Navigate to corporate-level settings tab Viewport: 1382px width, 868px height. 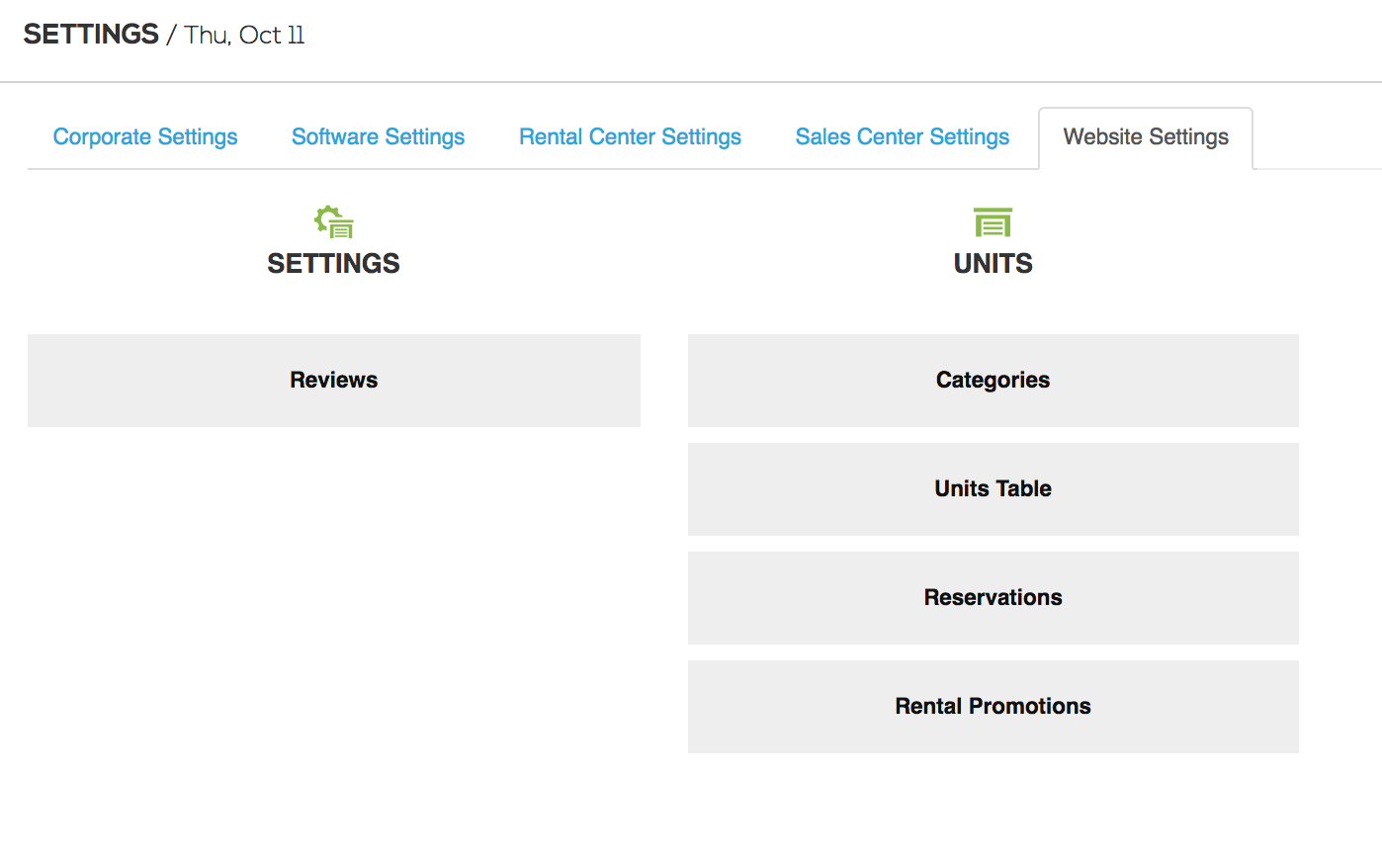click(x=145, y=137)
